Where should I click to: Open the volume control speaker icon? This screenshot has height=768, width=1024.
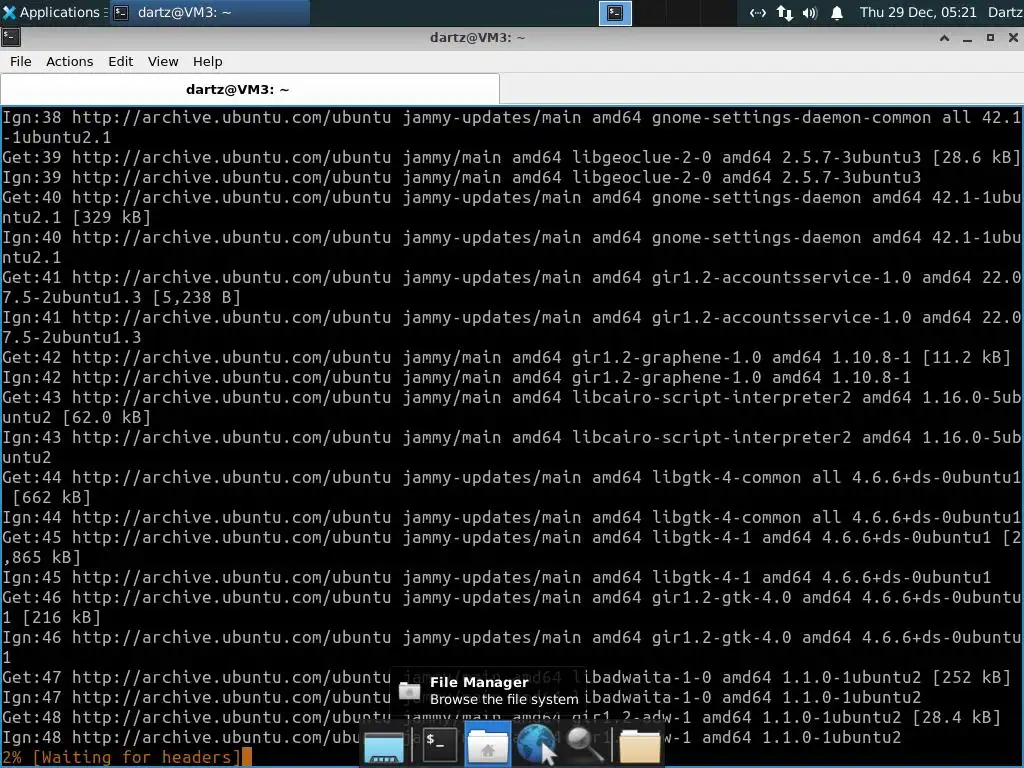click(810, 13)
